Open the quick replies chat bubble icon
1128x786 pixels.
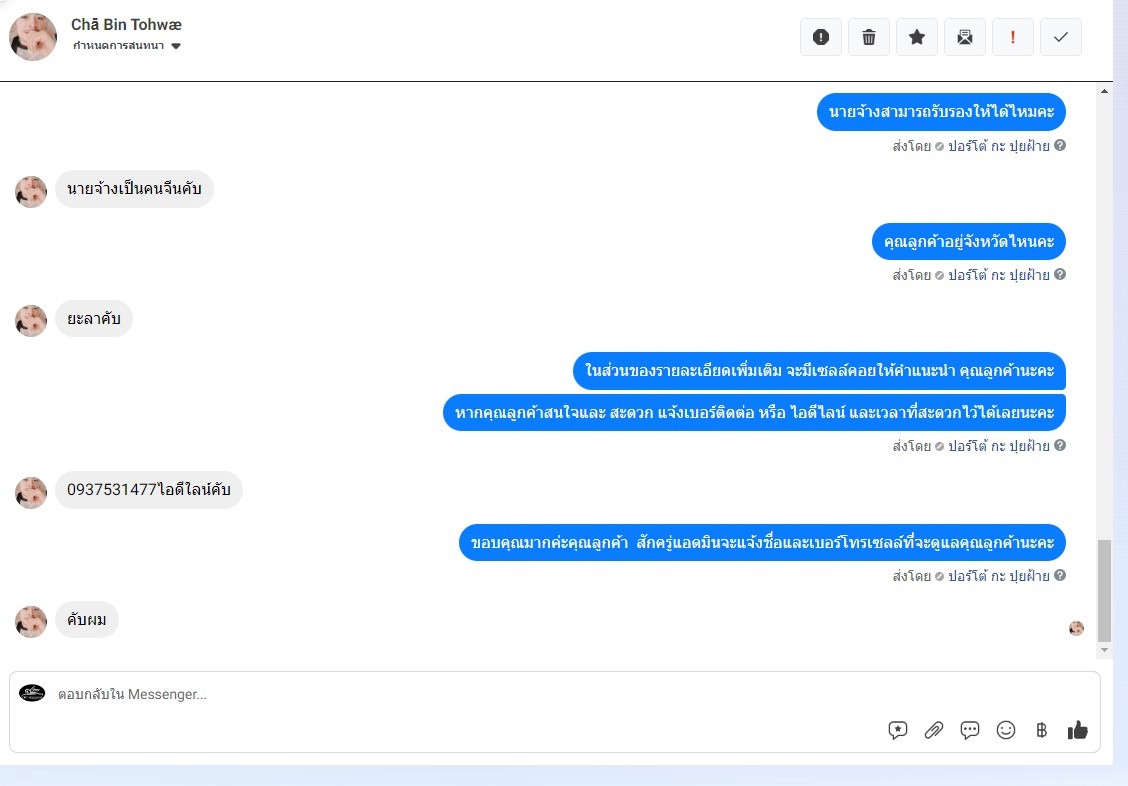pos(970,731)
